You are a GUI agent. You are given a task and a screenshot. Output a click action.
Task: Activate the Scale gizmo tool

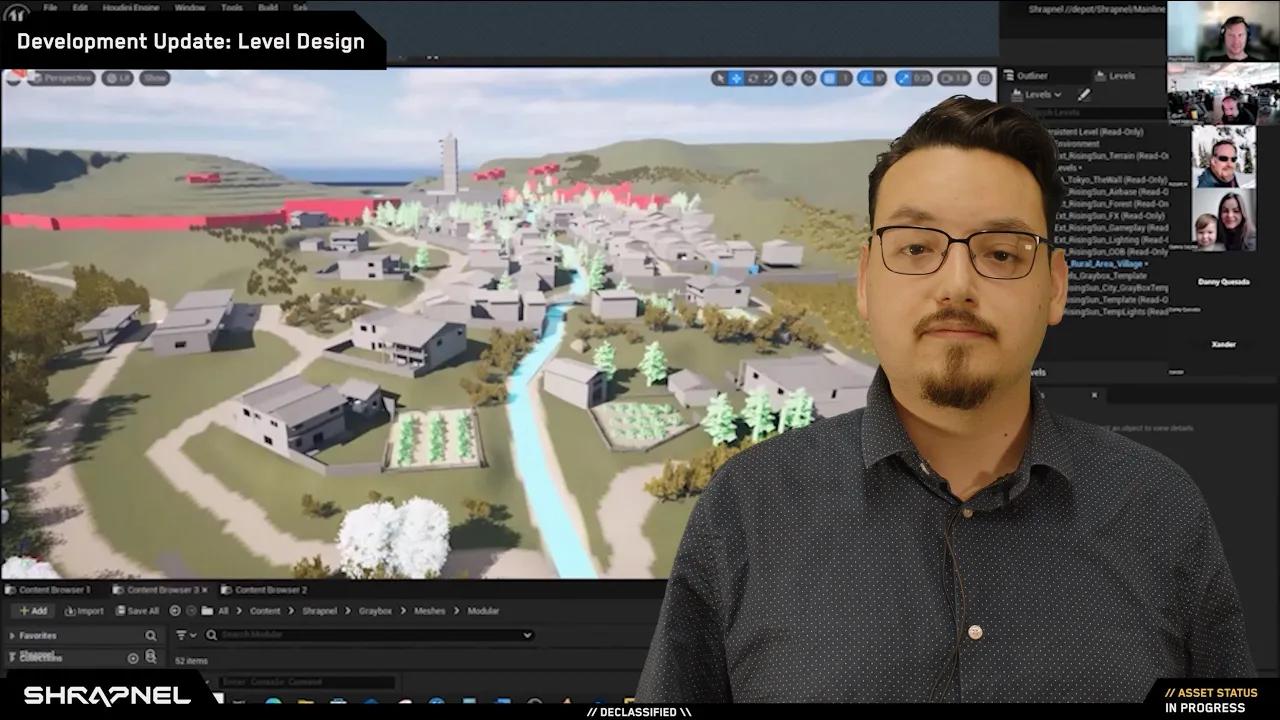coord(769,78)
